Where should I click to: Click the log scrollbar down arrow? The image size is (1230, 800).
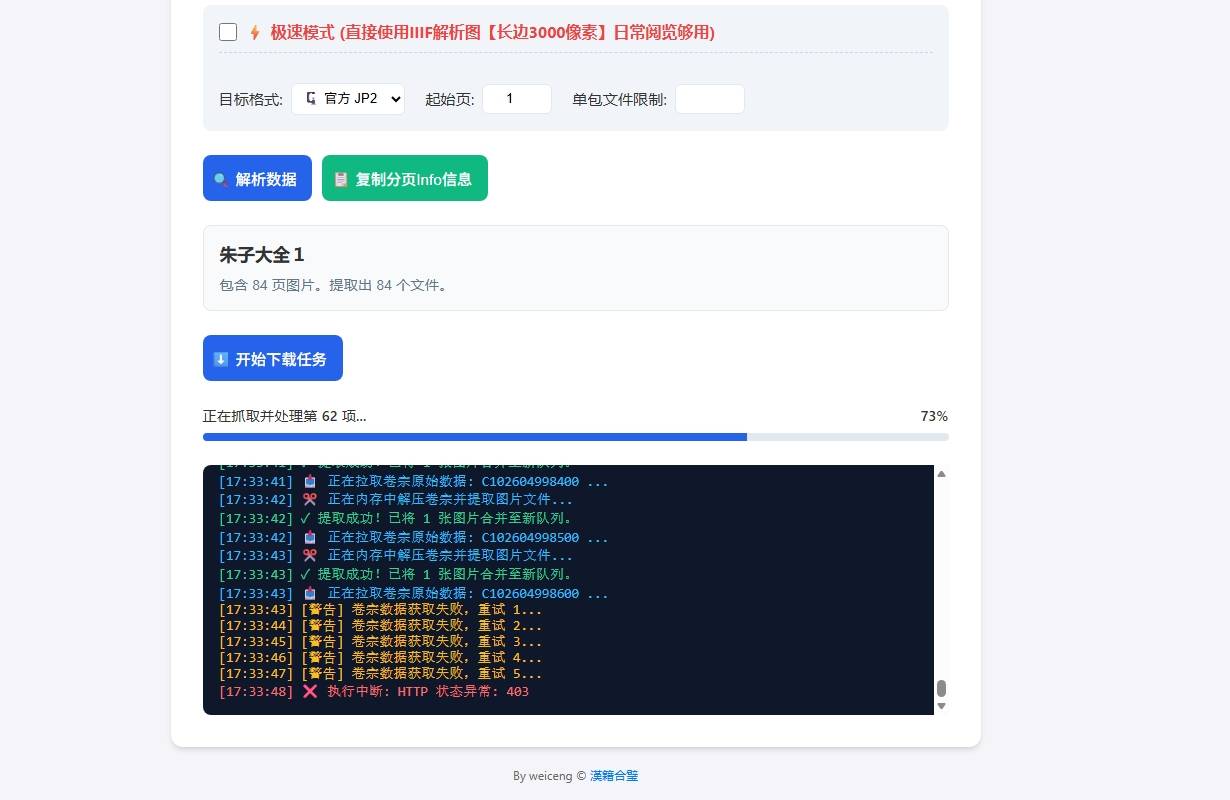tap(941, 706)
